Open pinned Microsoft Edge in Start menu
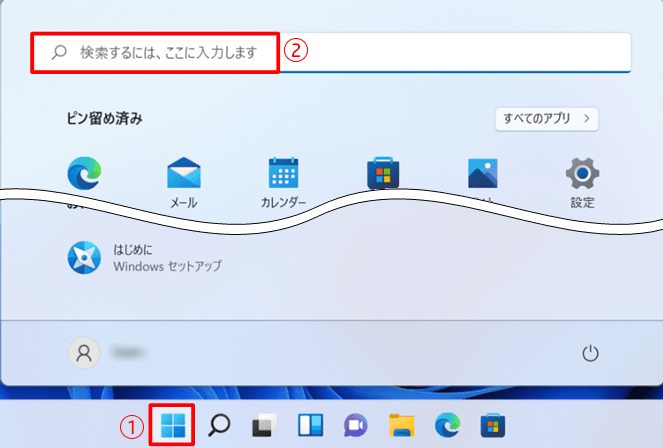The width and height of the screenshot is (663, 448). point(83,174)
